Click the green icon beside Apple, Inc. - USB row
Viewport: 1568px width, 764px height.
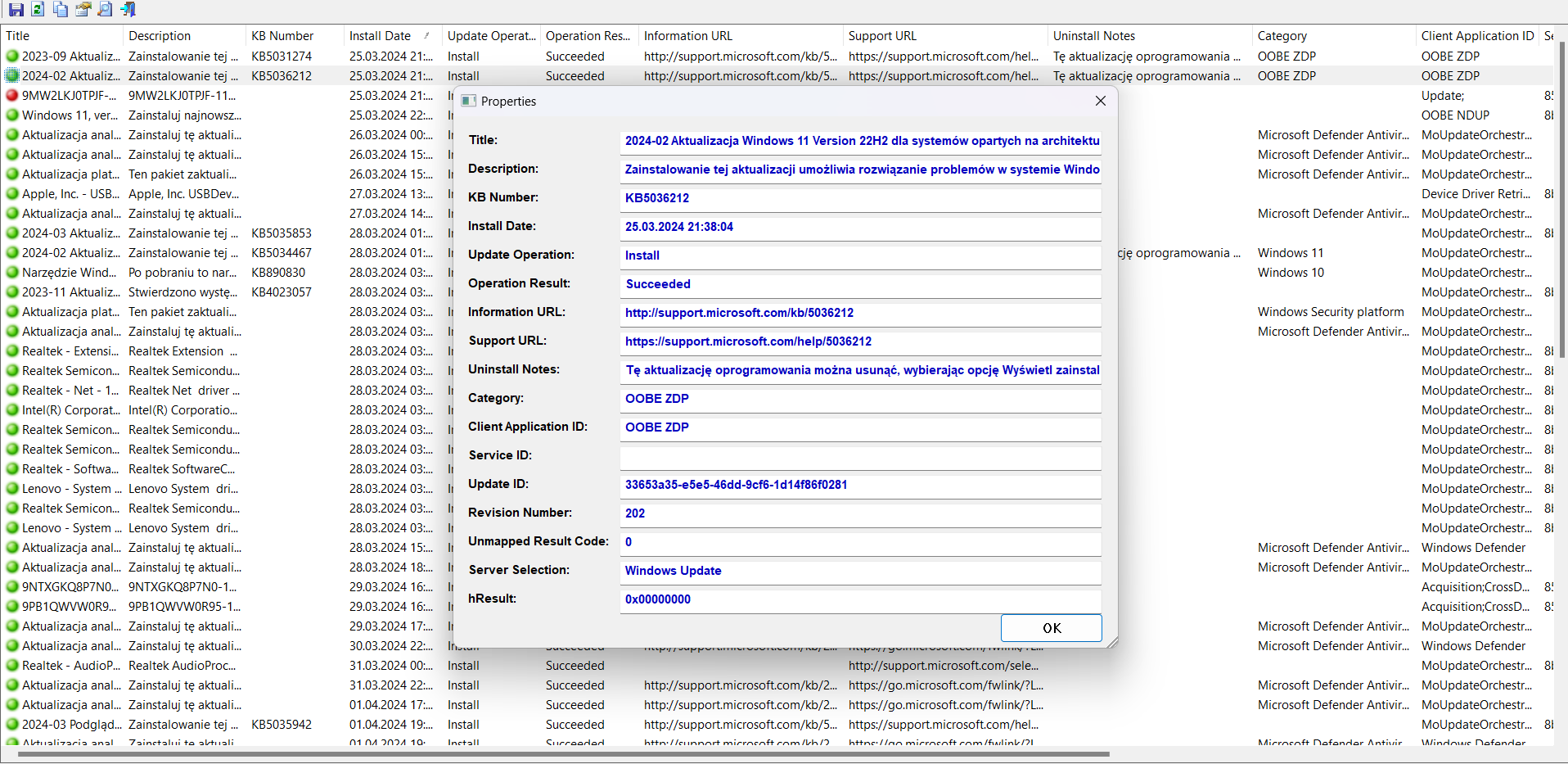pyautogui.click(x=12, y=194)
